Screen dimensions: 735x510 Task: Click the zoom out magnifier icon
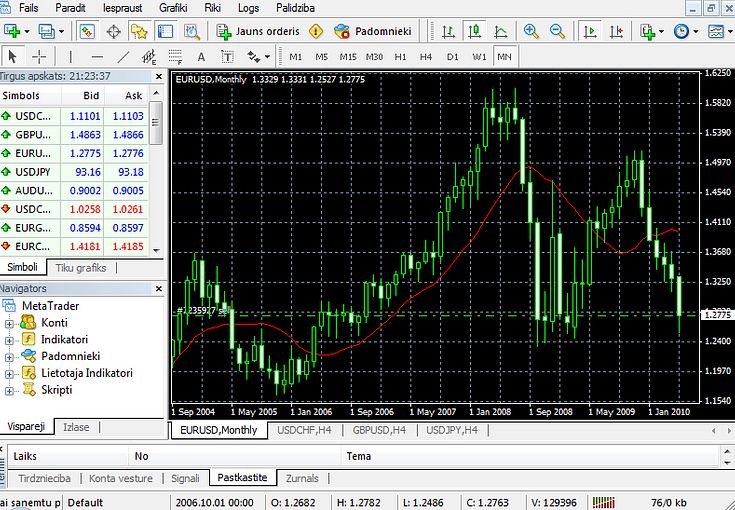pyautogui.click(x=555, y=31)
